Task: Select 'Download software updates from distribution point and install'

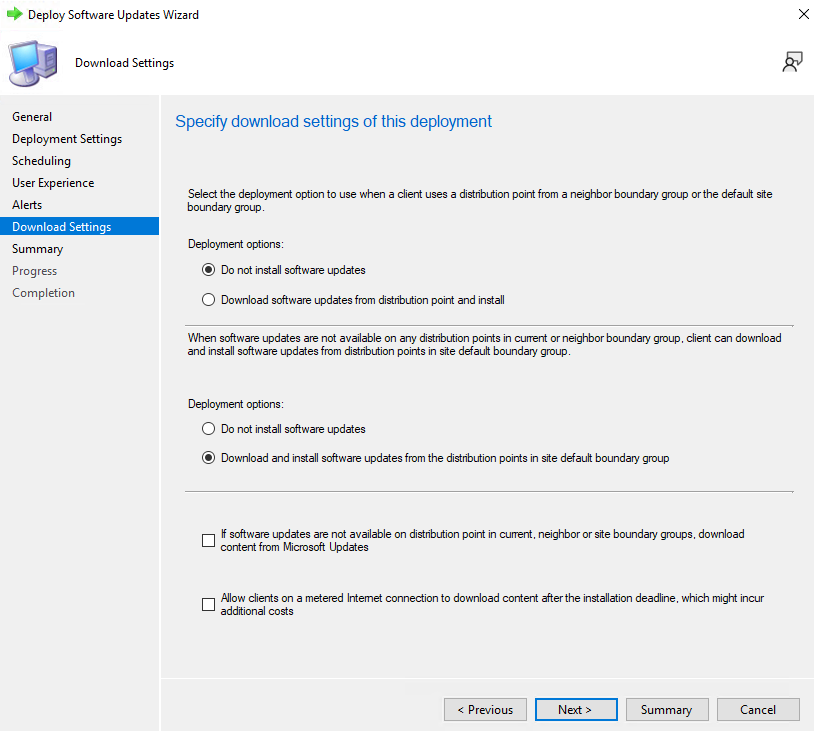Action: point(208,300)
